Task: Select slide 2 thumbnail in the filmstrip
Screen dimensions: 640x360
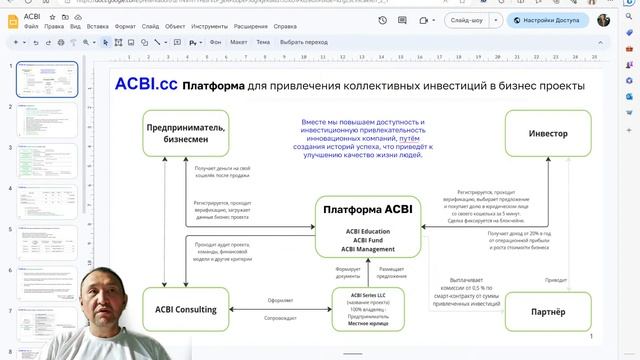Action: (47, 120)
